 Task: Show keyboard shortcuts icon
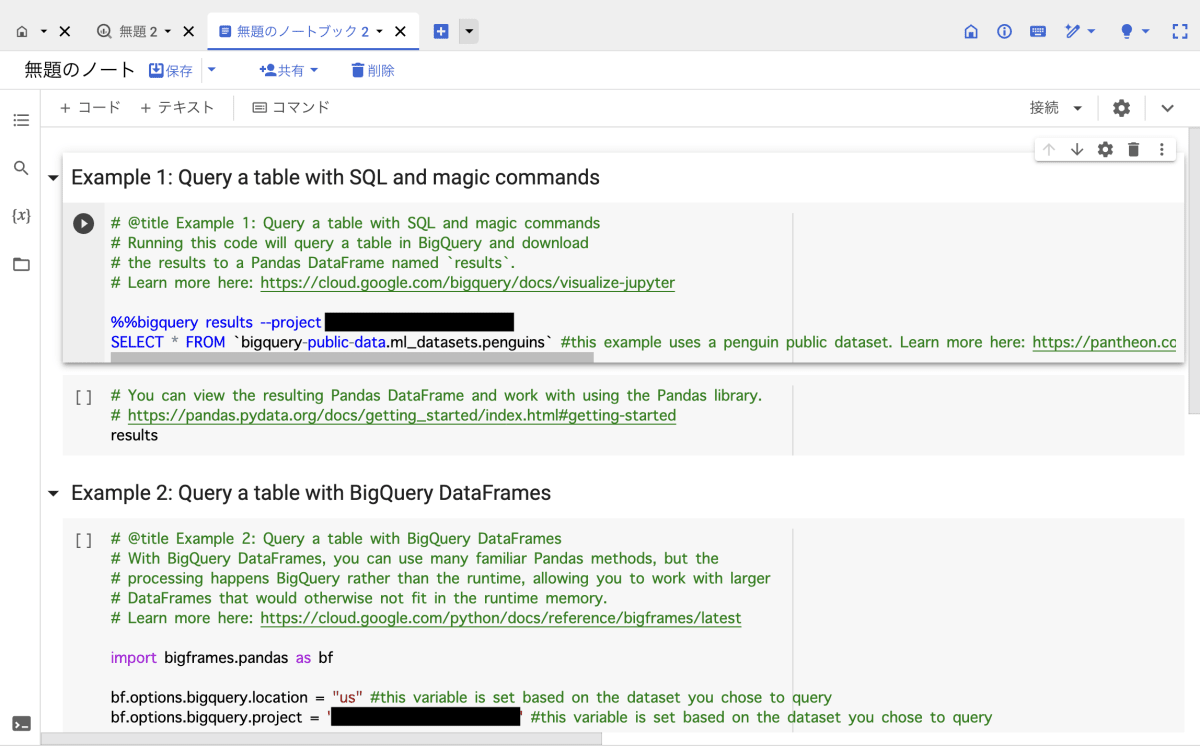tap(1037, 32)
